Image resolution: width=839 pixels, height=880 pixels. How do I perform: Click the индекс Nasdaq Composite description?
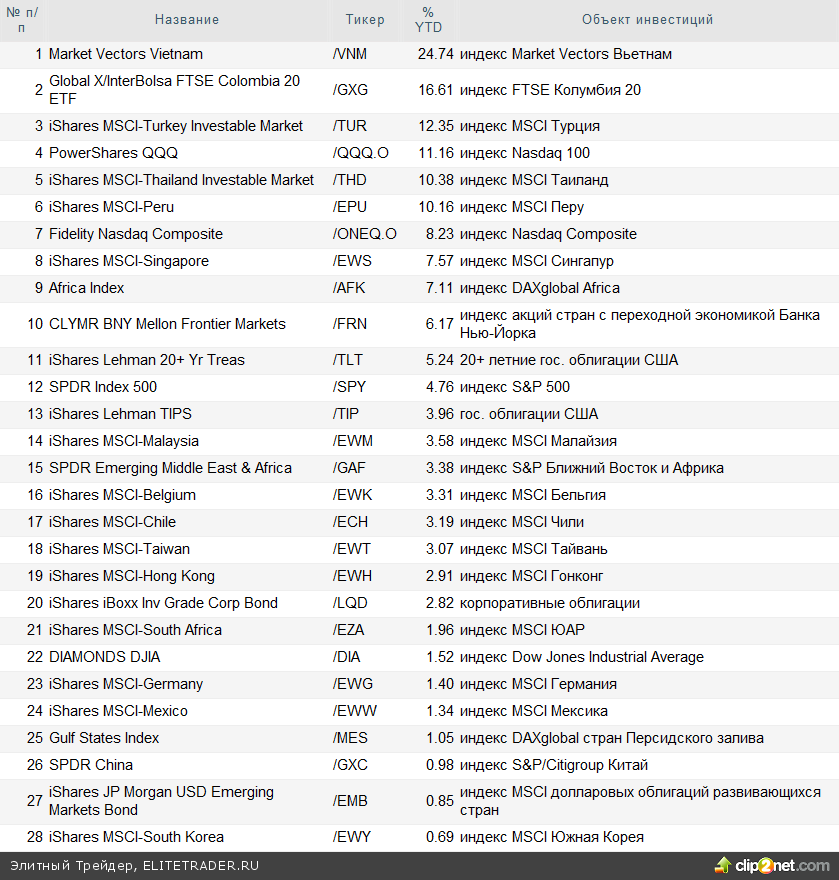[x=548, y=234]
